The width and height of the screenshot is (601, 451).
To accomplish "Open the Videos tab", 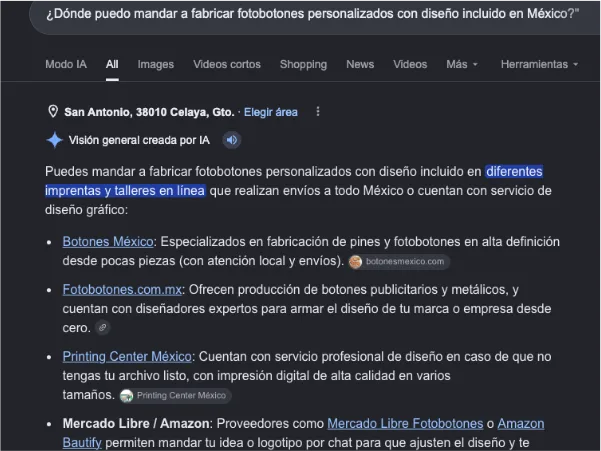I will click(x=410, y=64).
